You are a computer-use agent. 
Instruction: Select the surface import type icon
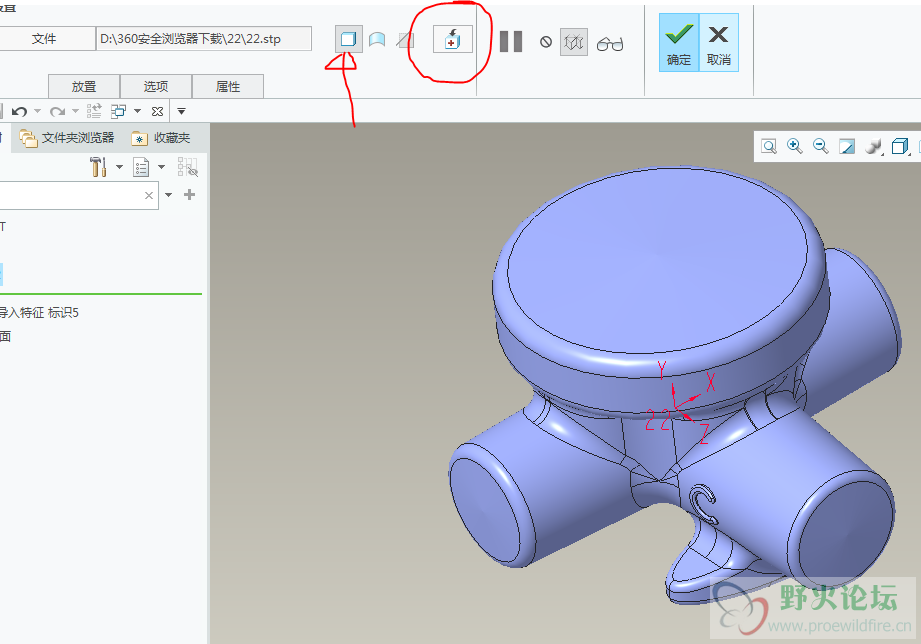coord(377,39)
